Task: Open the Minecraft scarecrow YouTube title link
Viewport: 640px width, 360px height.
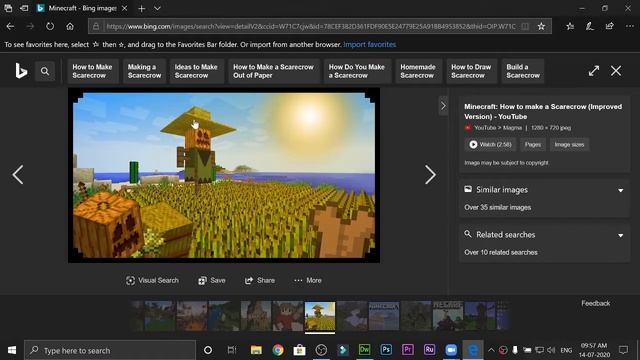Action: [x=543, y=111]
